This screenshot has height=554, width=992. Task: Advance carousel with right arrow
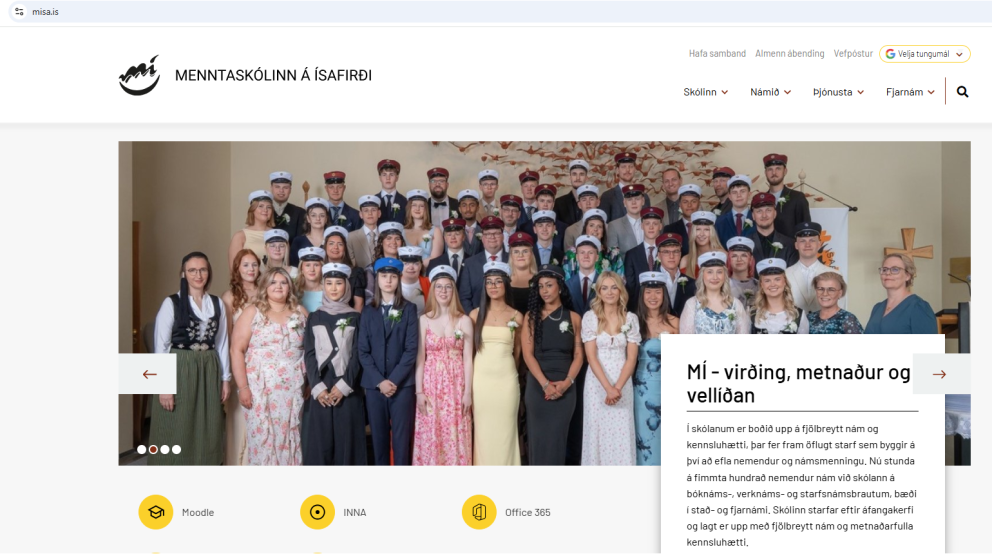click(939, 374)
